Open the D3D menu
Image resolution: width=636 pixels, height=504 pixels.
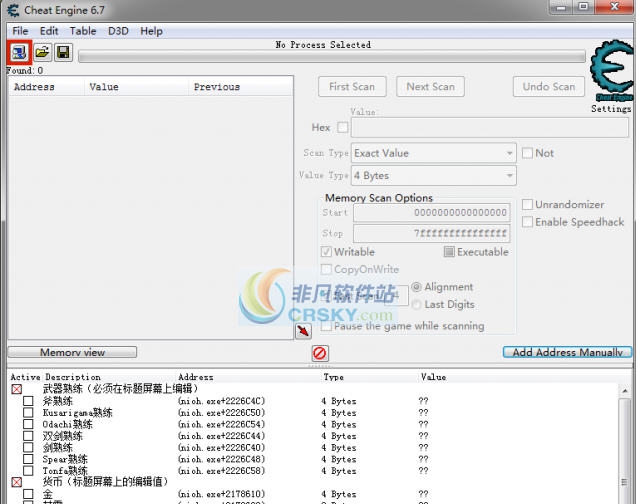[x=118, y=31]
